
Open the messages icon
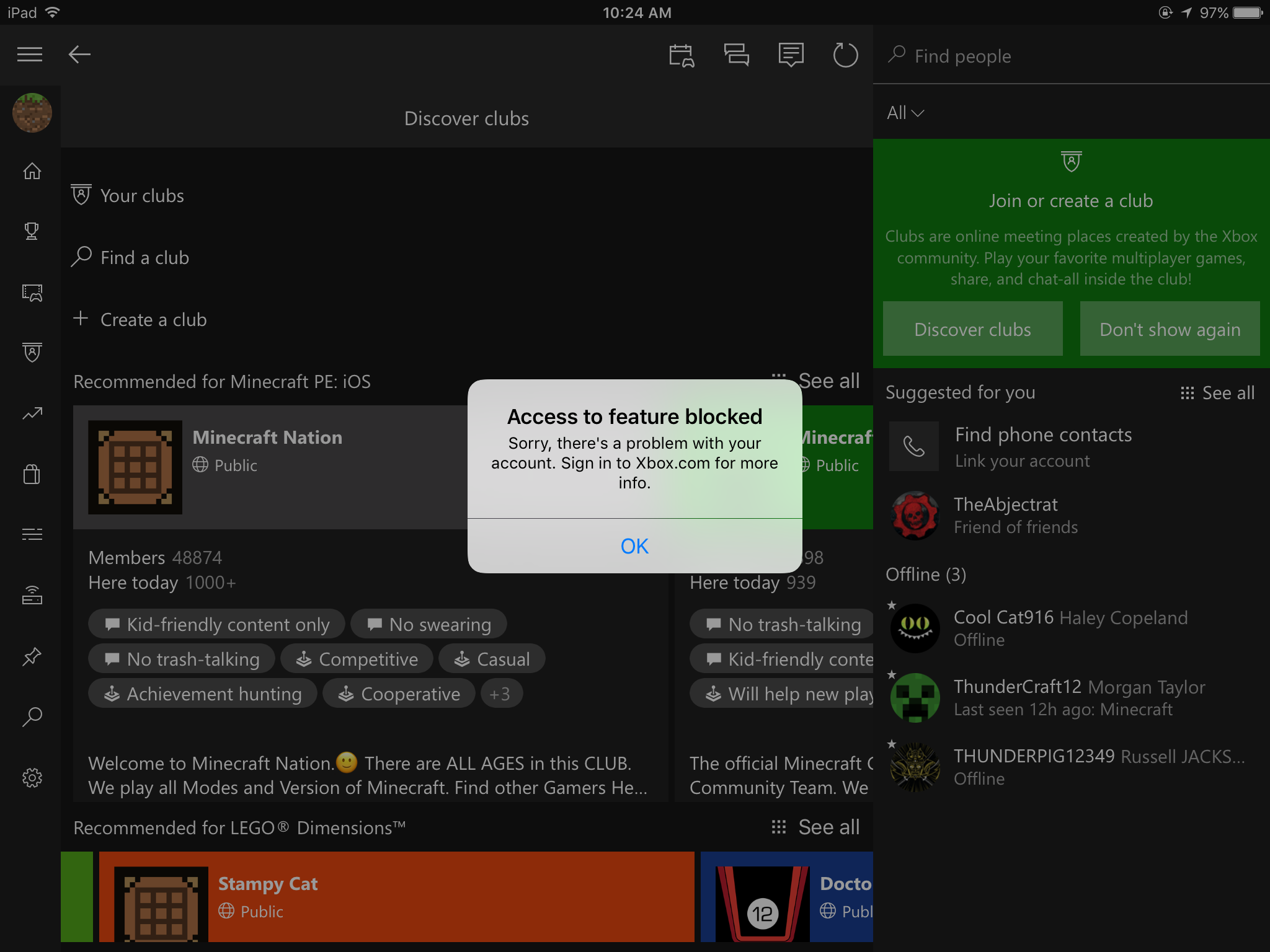(791, 55)
